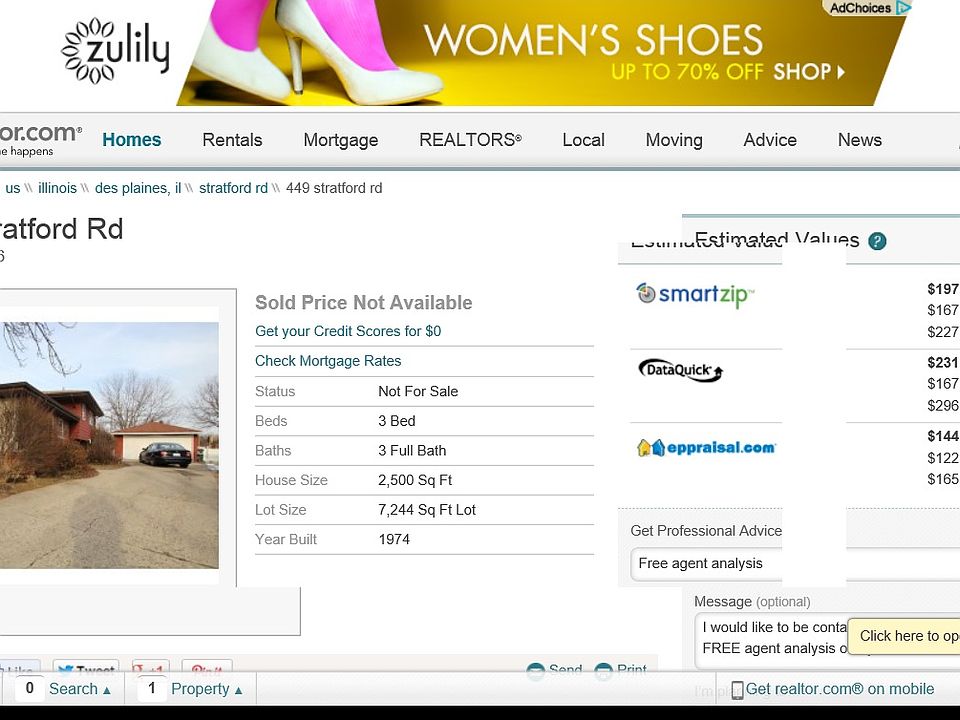Open the AdChoices icon
The width and height of the screenshot is (960, 720).
904,8
